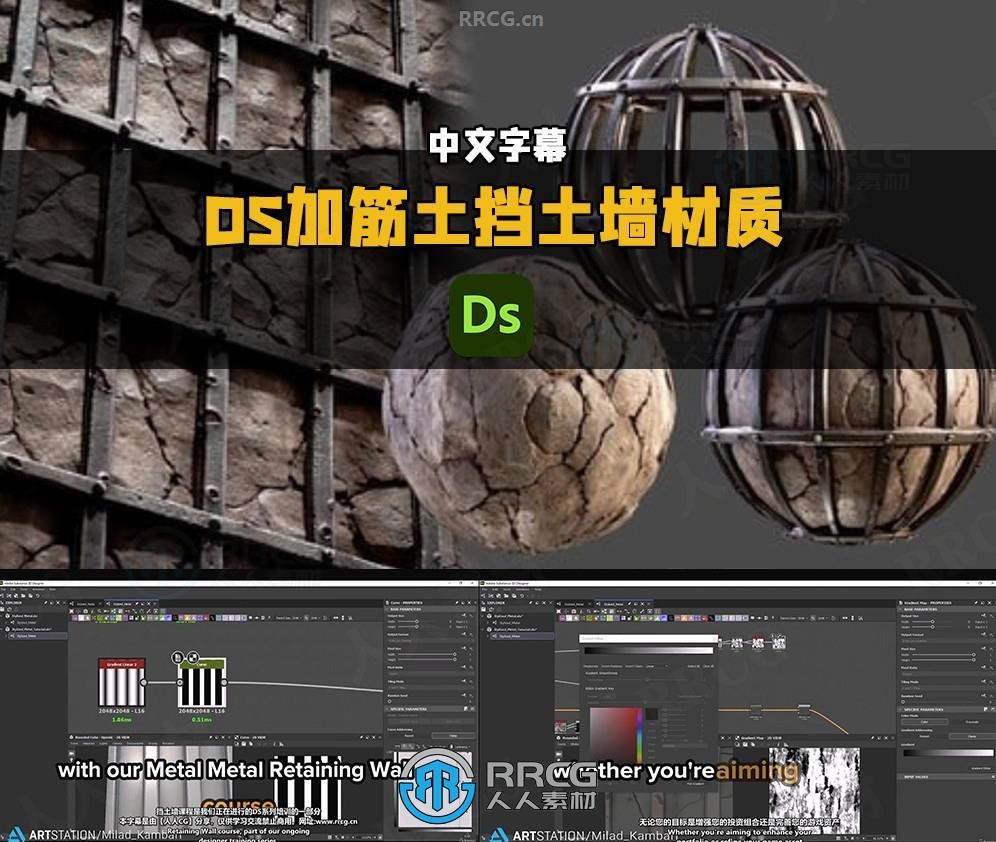Click the Gradient Map 2D preview image
The image size is (996, 842).
click(814, 791)
